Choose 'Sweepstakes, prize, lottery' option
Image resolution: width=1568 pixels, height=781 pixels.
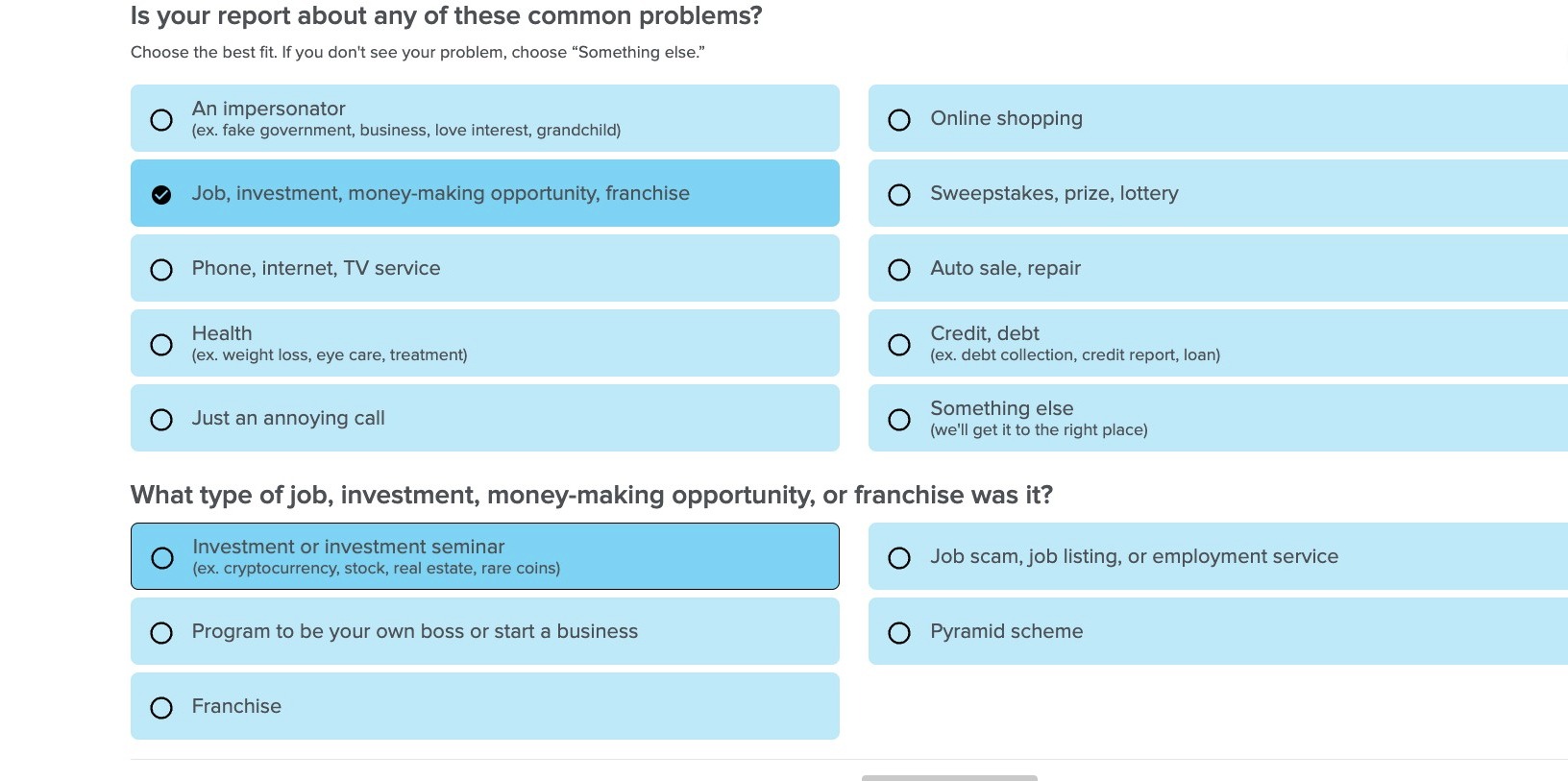pos(899,195)
